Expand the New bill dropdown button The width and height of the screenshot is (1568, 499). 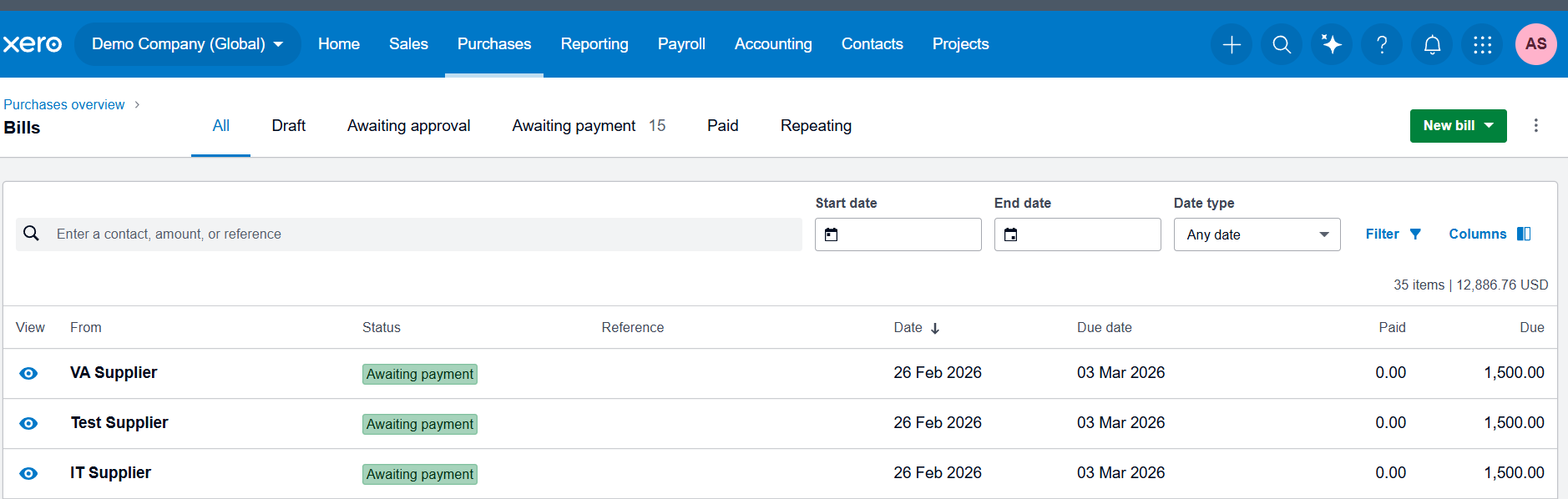pyautogui.click(x=1458, y=125)
